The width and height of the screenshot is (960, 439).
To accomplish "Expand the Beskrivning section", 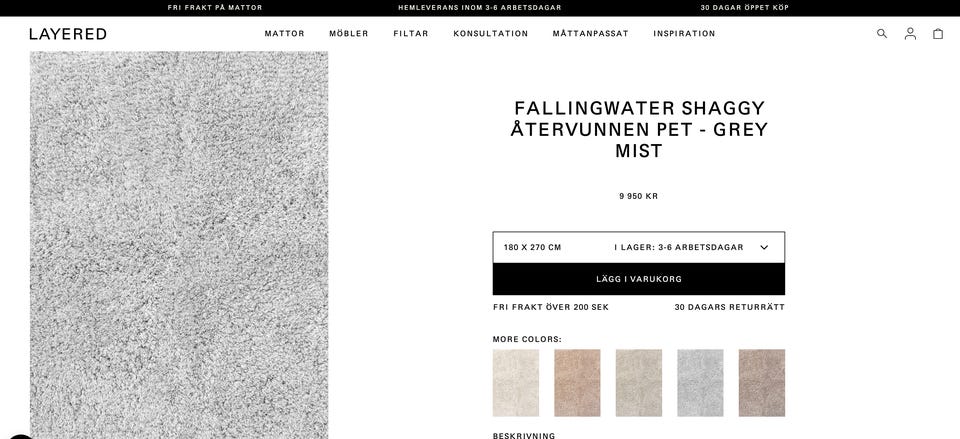I will (x=524, y=436).
